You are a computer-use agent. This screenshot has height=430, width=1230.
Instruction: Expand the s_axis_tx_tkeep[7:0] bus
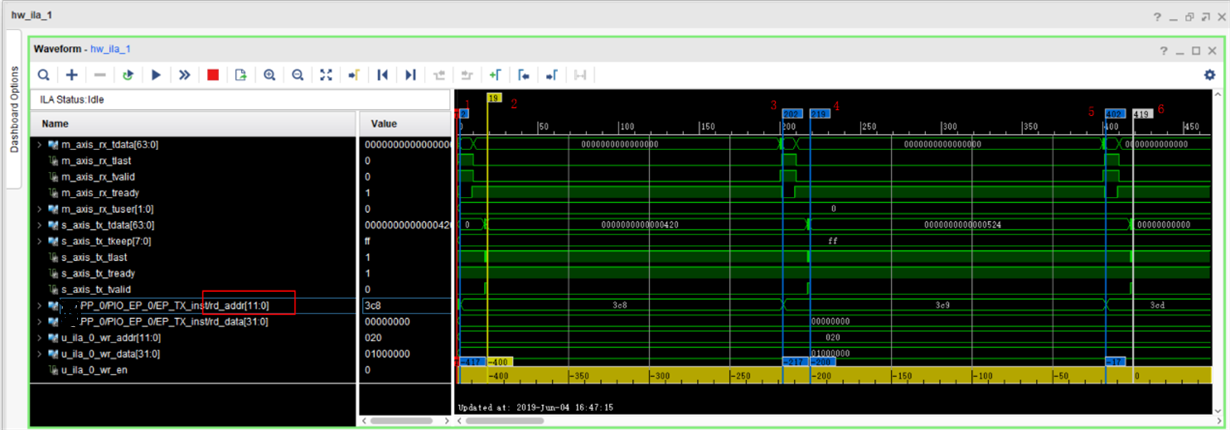click(x=40, y=241)
